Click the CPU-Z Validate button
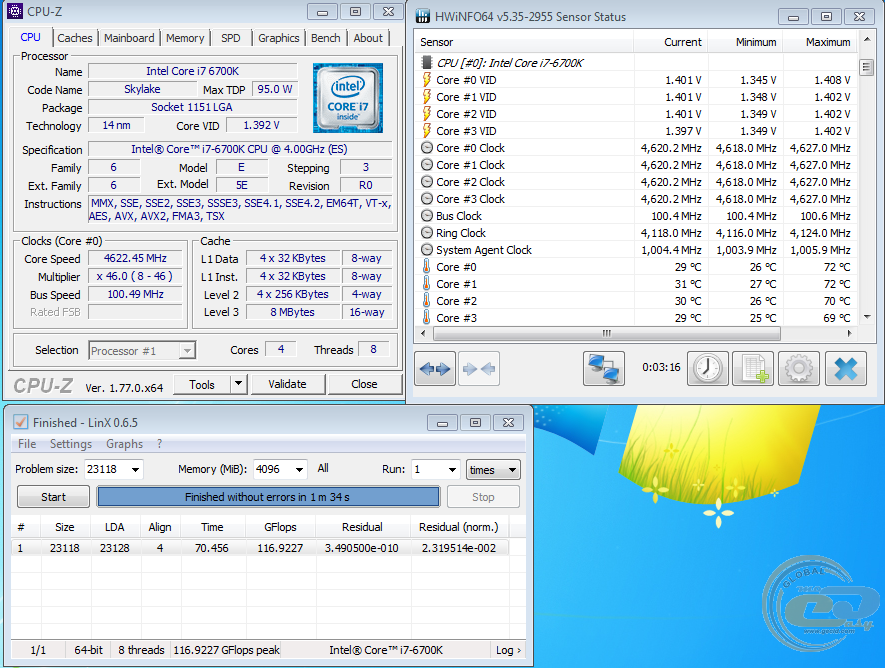The image size is (885, 668). (287, 384)
